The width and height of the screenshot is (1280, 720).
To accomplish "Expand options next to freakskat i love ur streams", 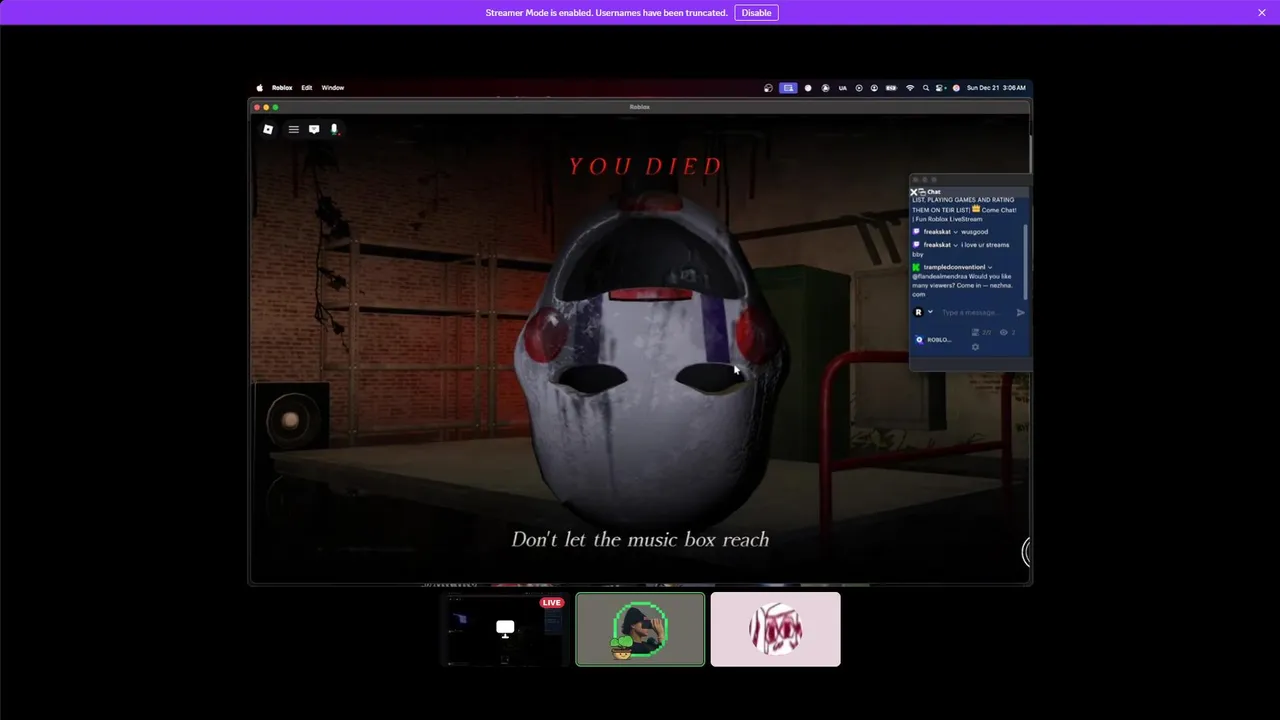I will (x=955, y=245).
